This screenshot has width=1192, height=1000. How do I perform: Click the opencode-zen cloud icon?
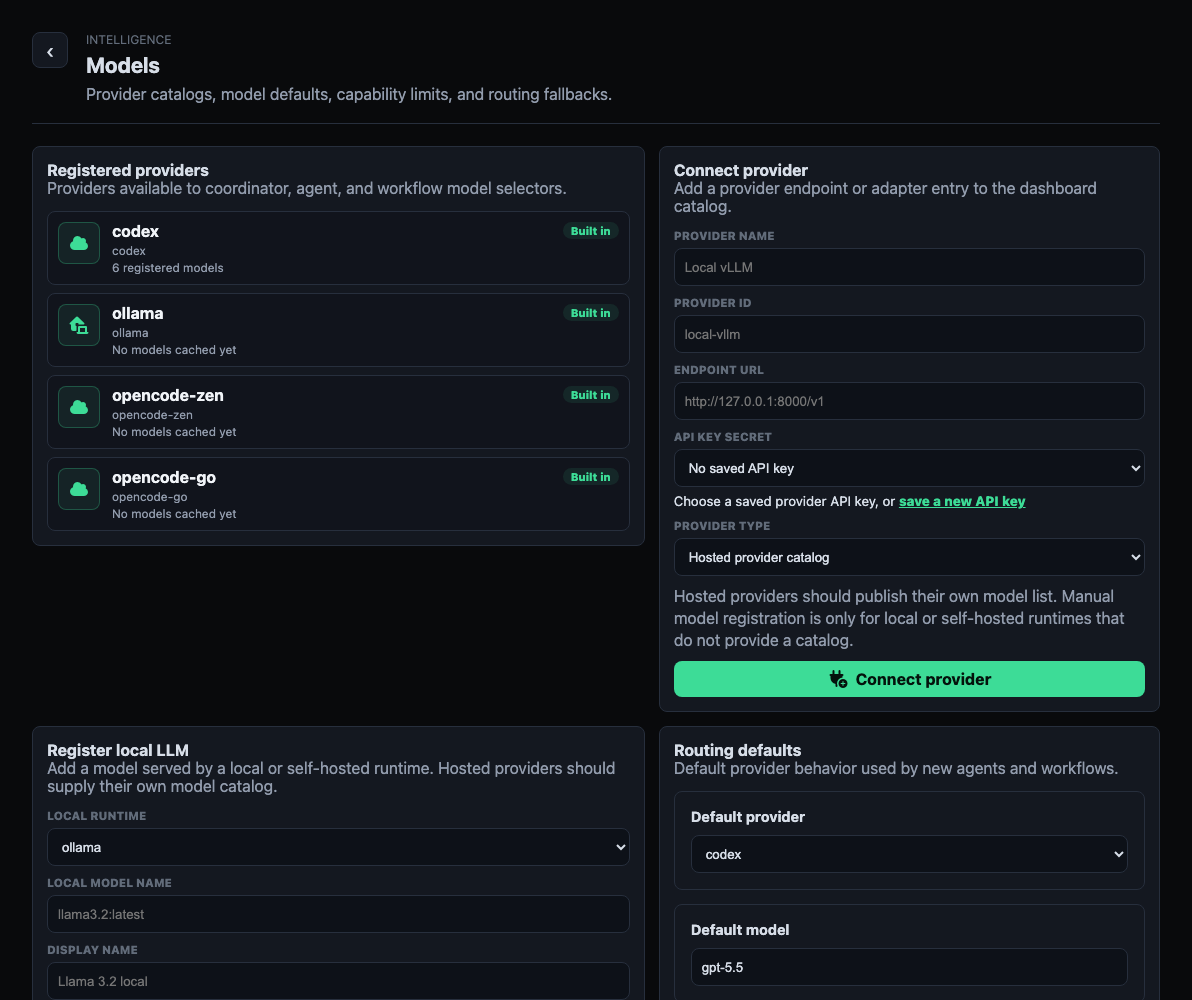click(79, 408)
